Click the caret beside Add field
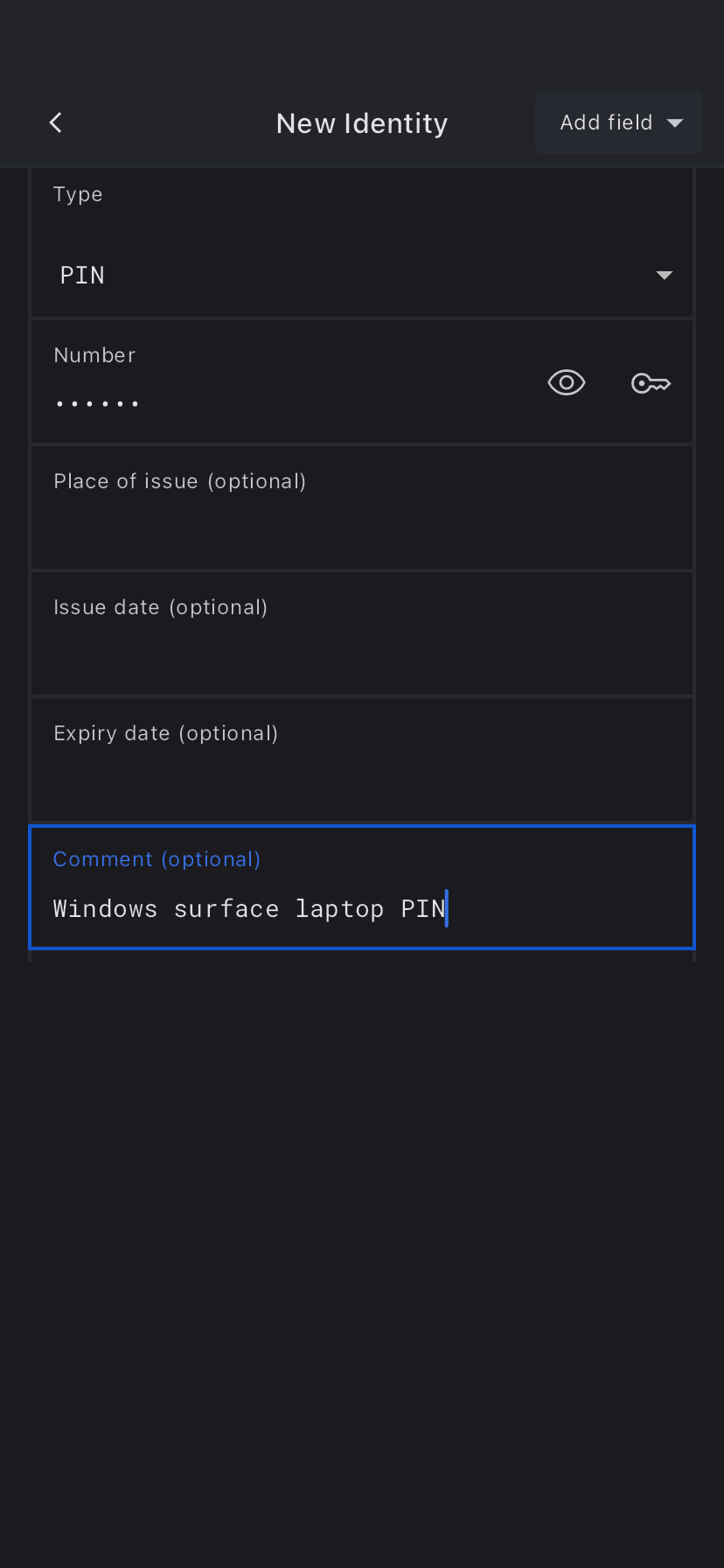 [x=675, y=123]
